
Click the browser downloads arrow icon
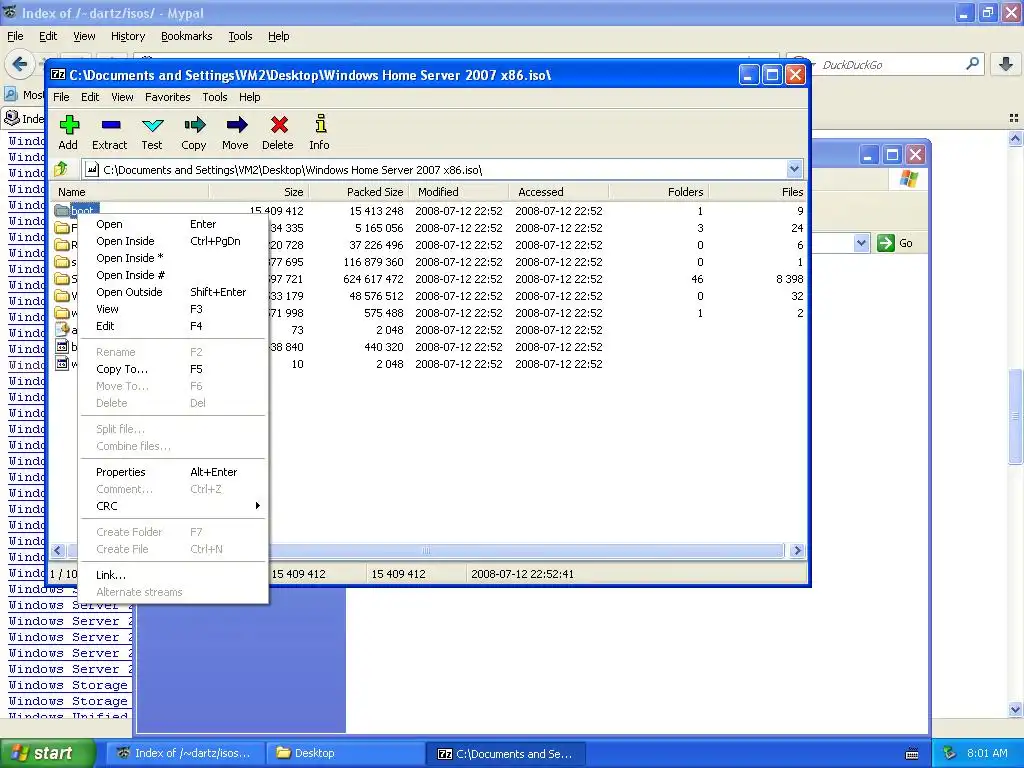point(1006,64)
